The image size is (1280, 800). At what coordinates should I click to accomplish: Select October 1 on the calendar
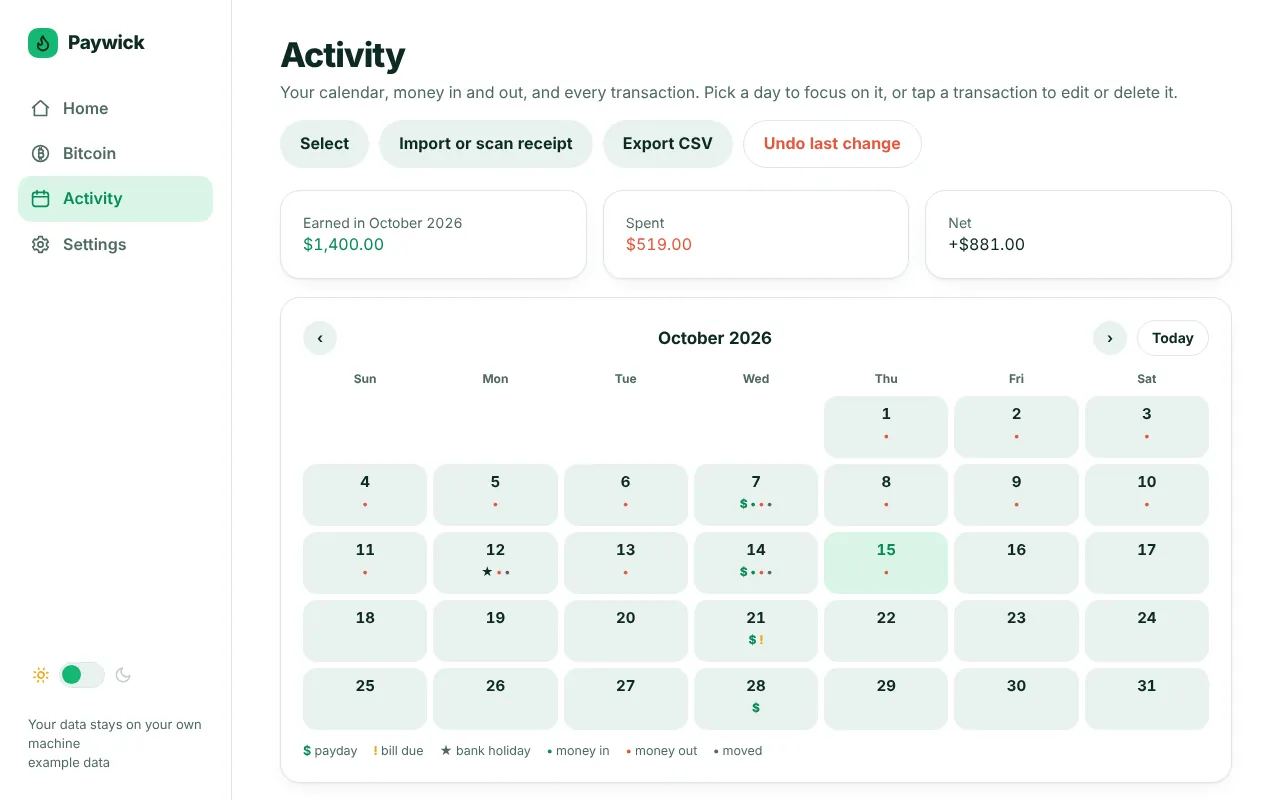(886, 427)
